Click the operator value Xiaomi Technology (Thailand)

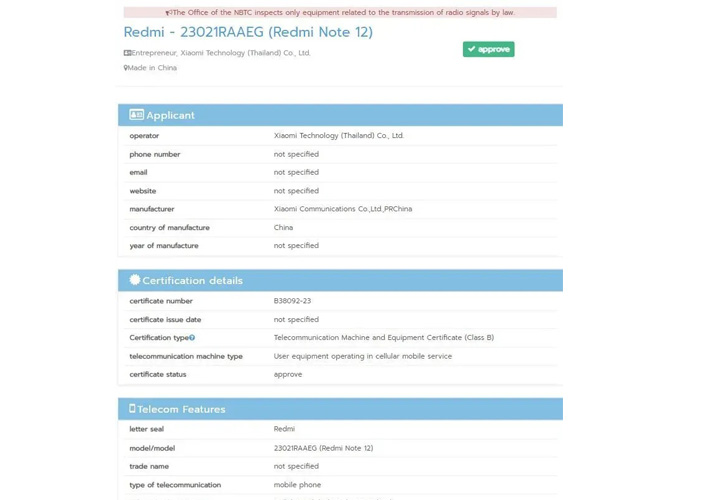tap(339, 136)
